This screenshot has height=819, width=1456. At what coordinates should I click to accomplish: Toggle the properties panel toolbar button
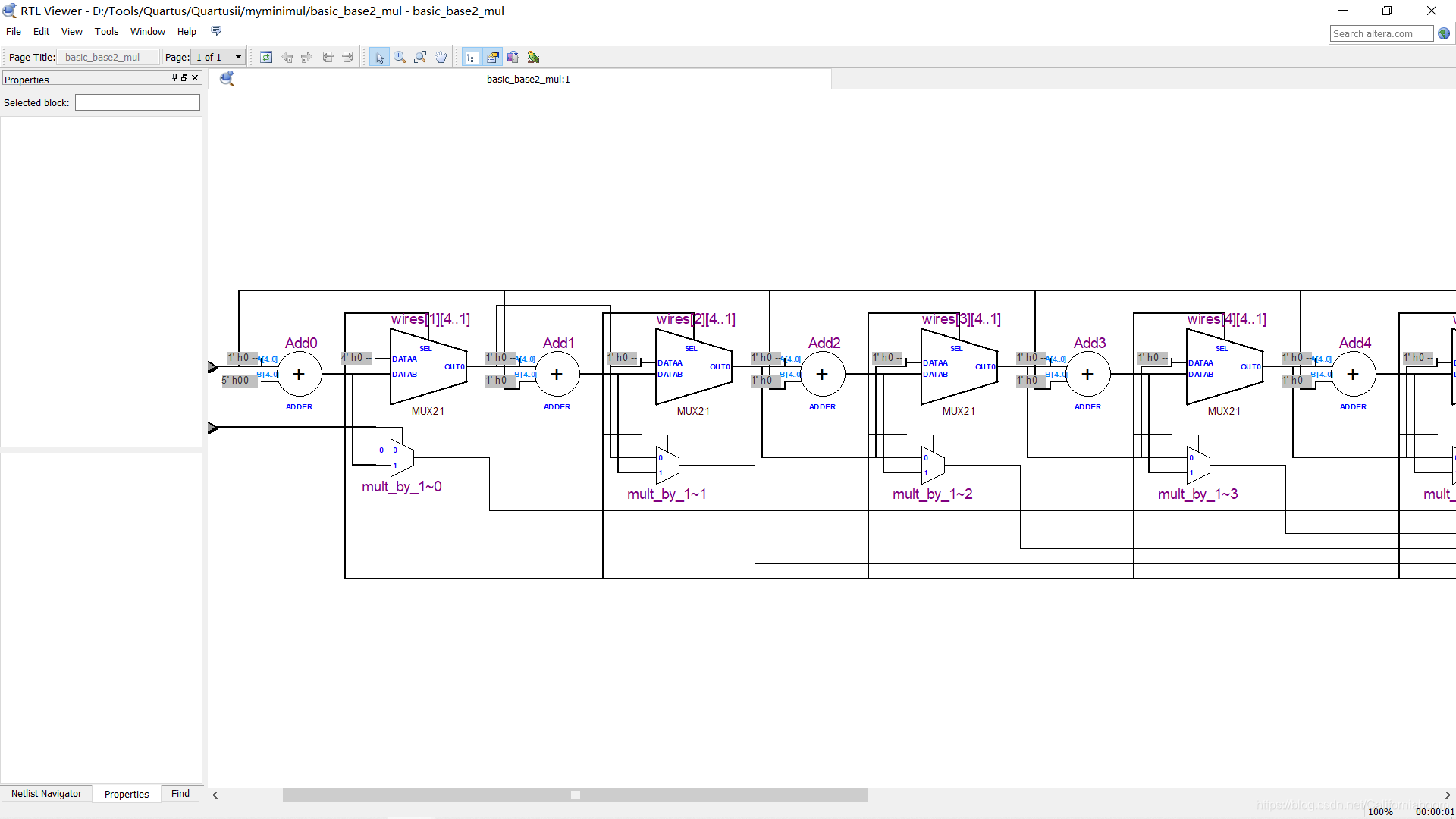click(x=493, y=57)
